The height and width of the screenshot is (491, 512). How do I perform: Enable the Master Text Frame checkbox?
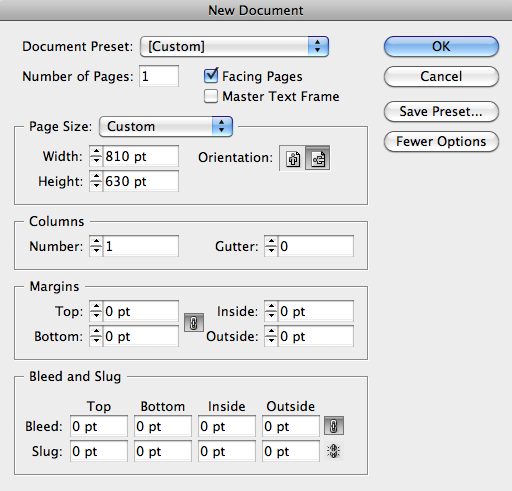211,96
